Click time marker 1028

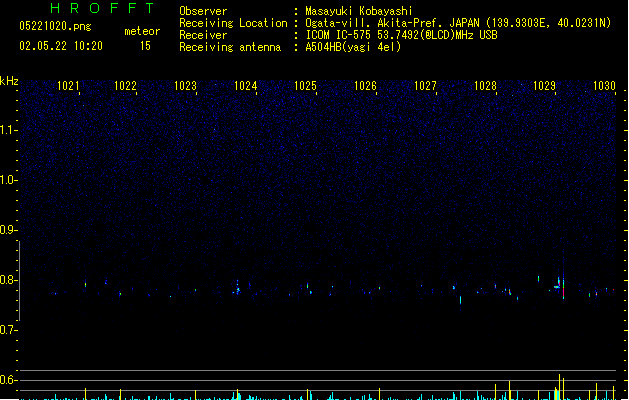click(485, 86)
